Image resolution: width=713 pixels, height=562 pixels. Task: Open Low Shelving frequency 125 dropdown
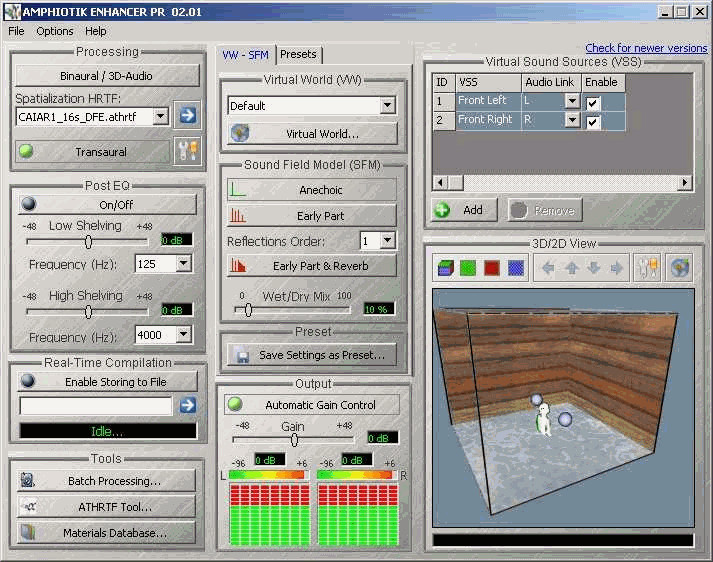coord(183,263)
